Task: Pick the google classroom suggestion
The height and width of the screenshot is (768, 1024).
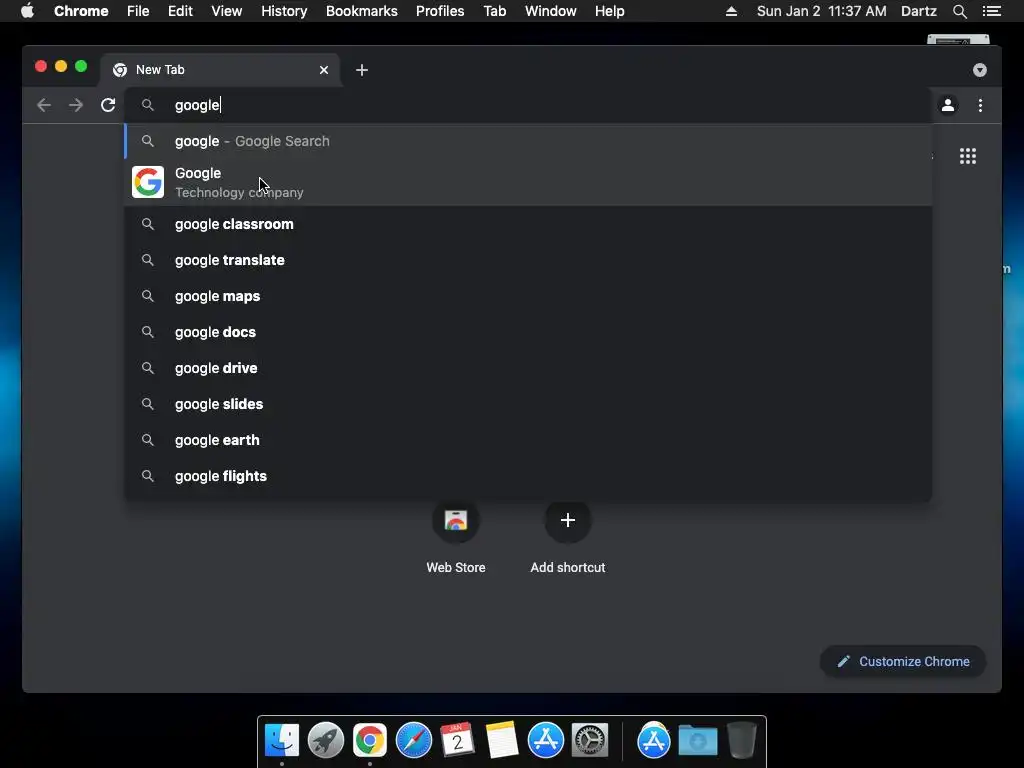Action: (528, 224)
